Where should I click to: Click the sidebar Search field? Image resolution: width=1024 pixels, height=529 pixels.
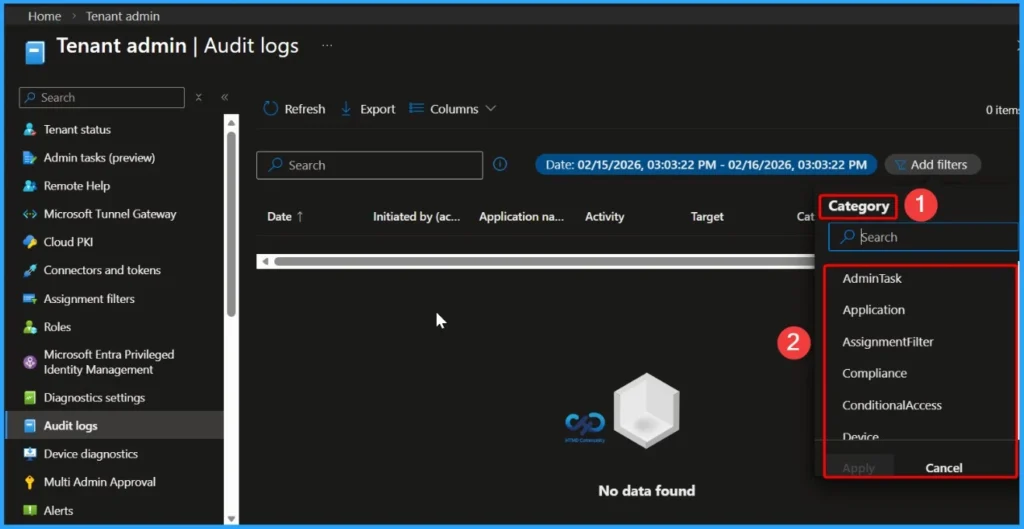[102, 97]
